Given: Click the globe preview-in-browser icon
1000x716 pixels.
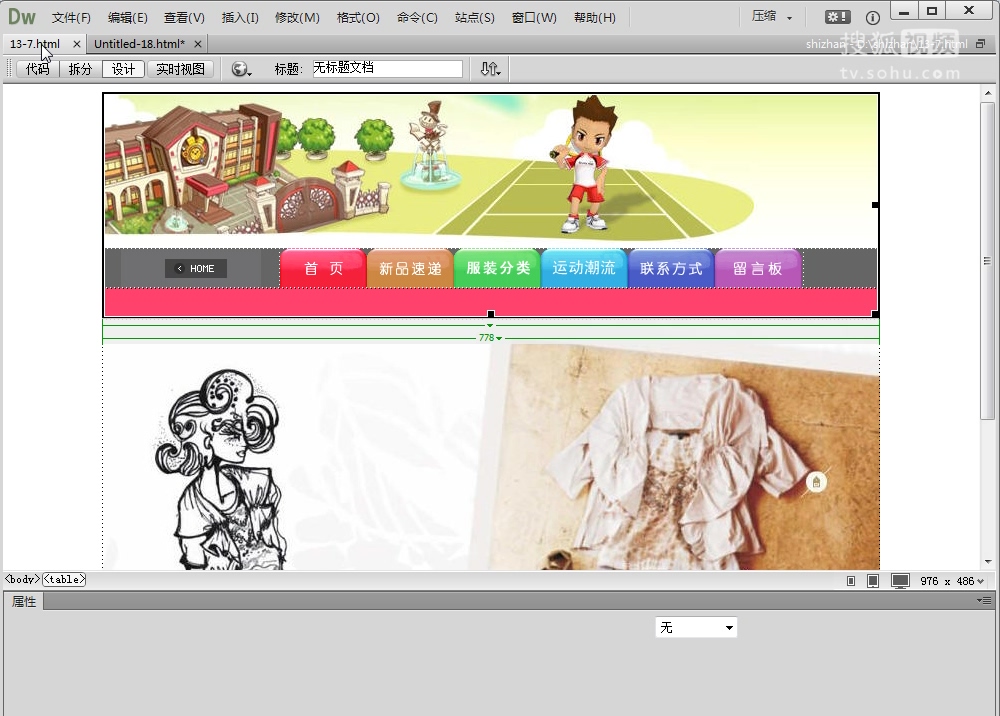Looking at the screenshot, I should click(240, 69).
